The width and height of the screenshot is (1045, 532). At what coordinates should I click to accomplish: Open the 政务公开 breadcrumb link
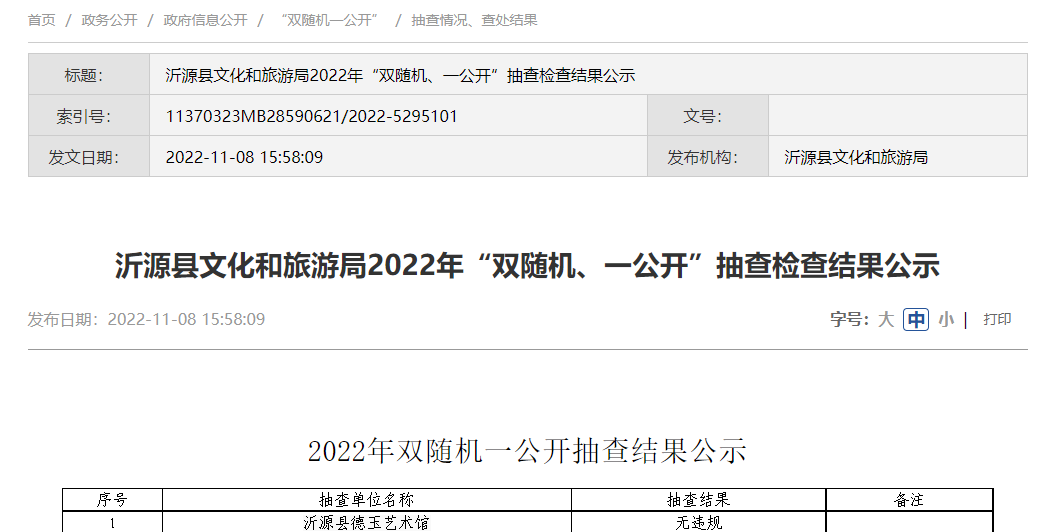pos(109,20)
